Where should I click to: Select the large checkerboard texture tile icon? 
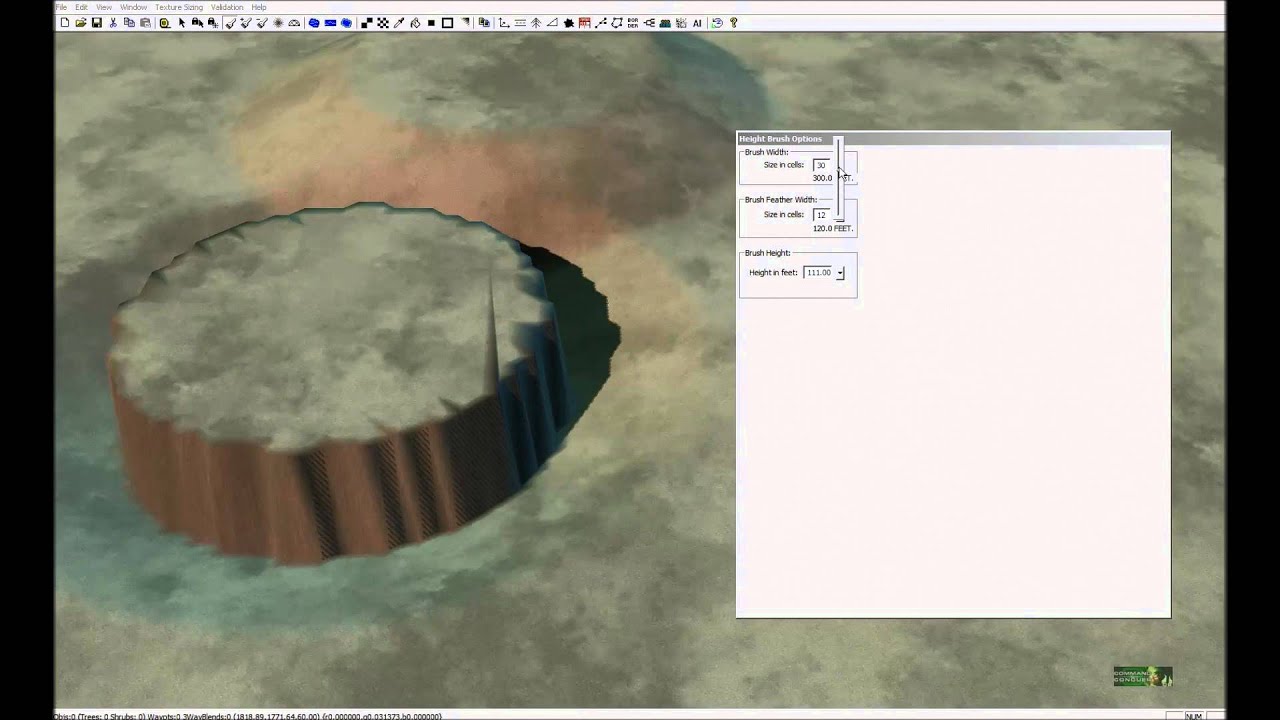coord(367,22)
